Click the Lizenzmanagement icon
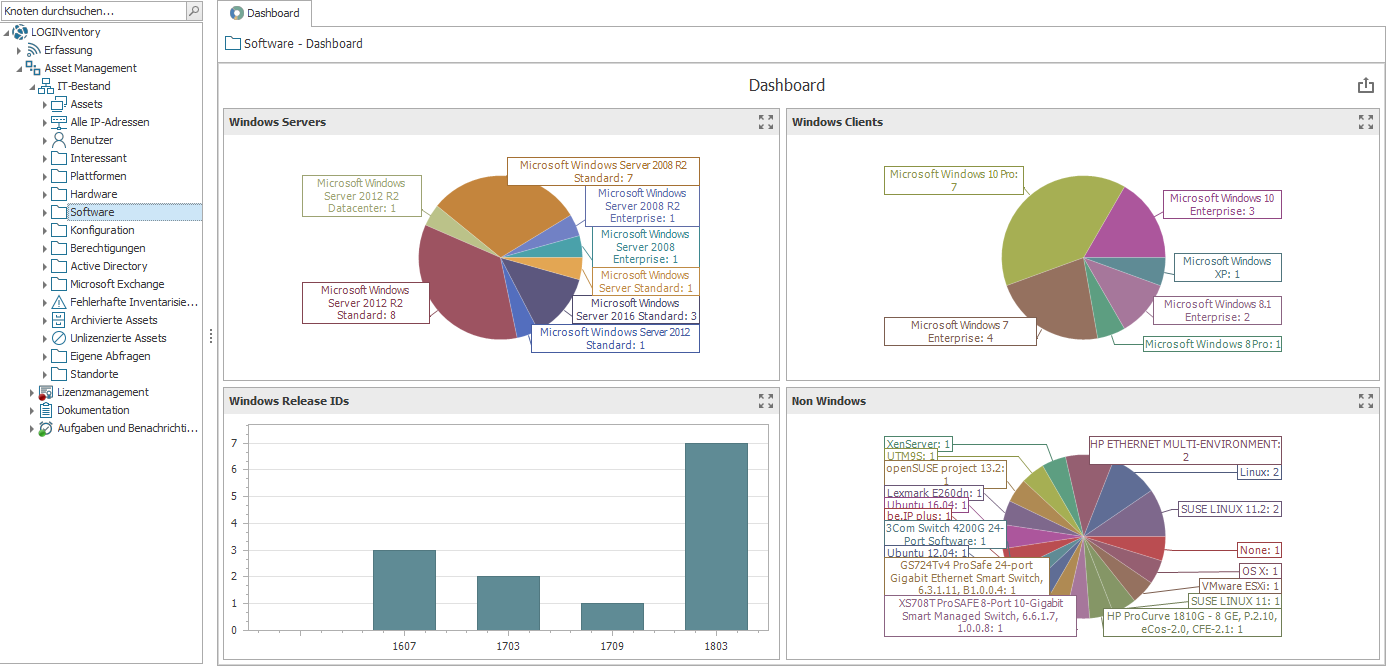This screenshot has width=1388, height=668. tap(46, 392)
